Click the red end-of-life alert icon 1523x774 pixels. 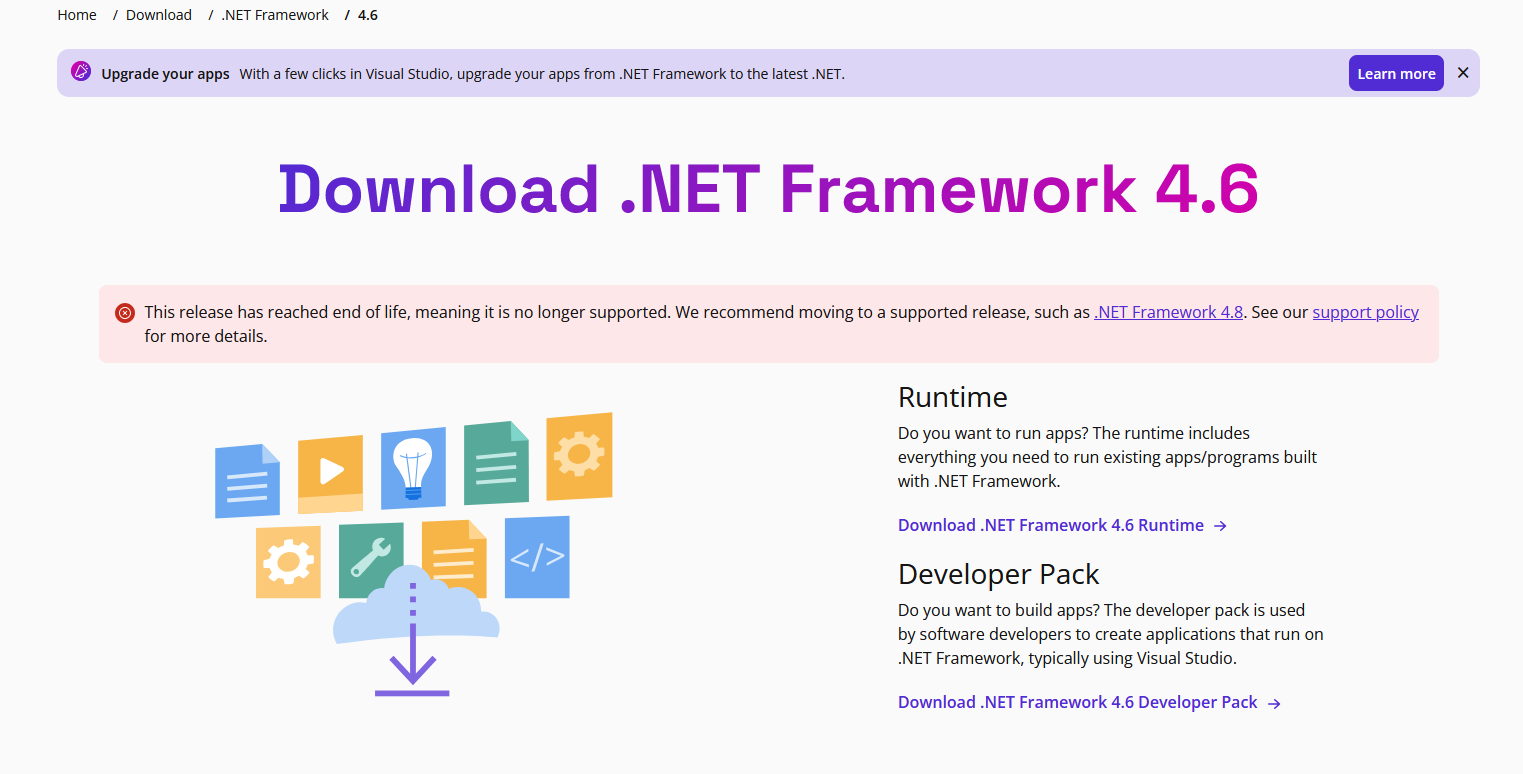pyautogui.click(x=125, y=312)
